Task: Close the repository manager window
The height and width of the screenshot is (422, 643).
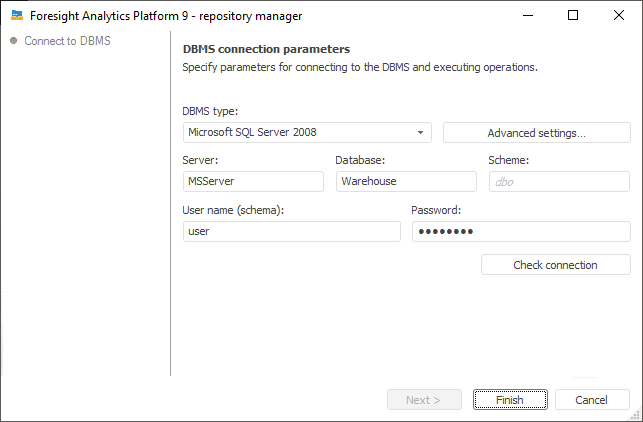Action: 619,16
